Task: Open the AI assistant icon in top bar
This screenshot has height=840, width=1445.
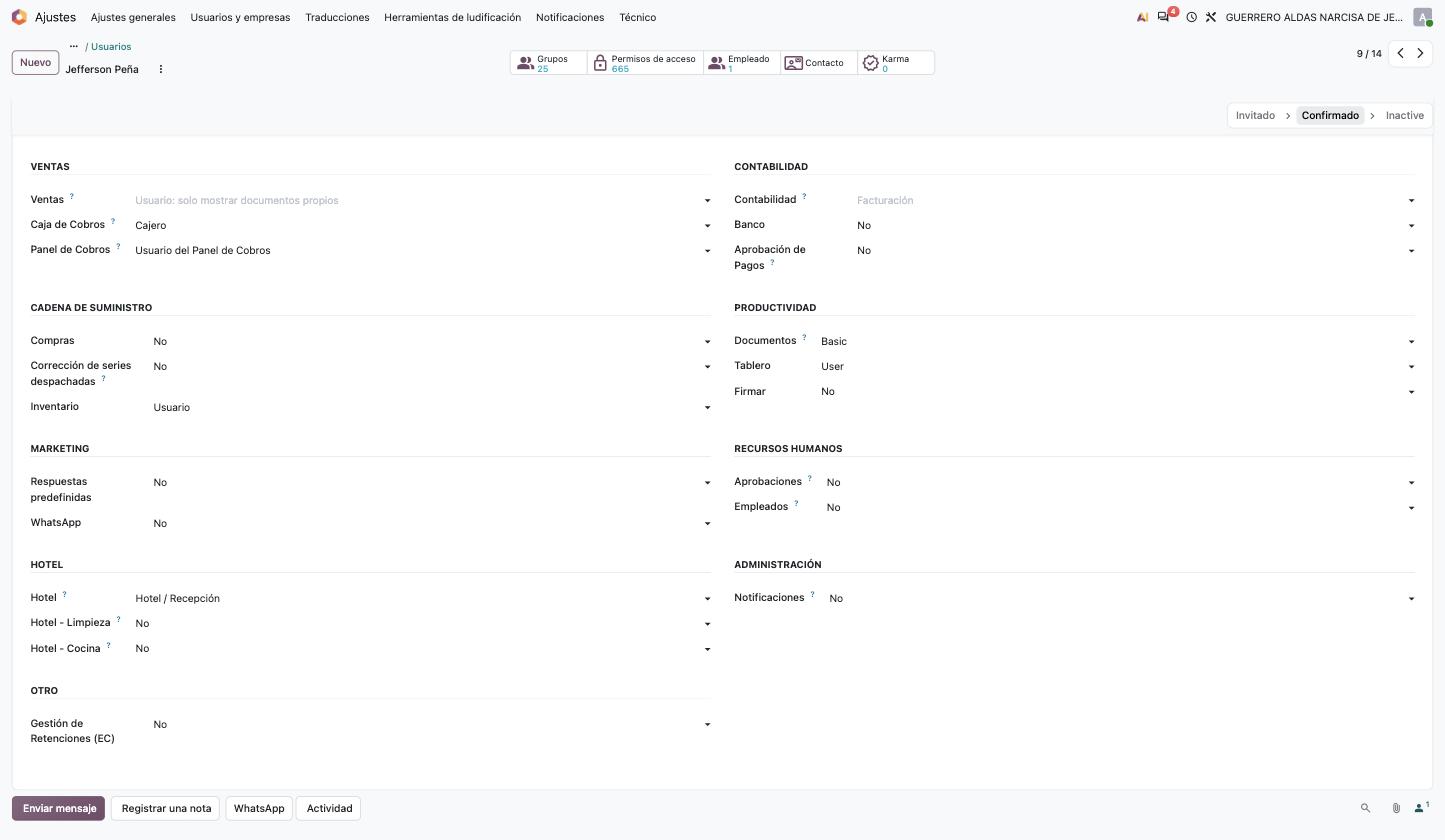Action: 1142,17
